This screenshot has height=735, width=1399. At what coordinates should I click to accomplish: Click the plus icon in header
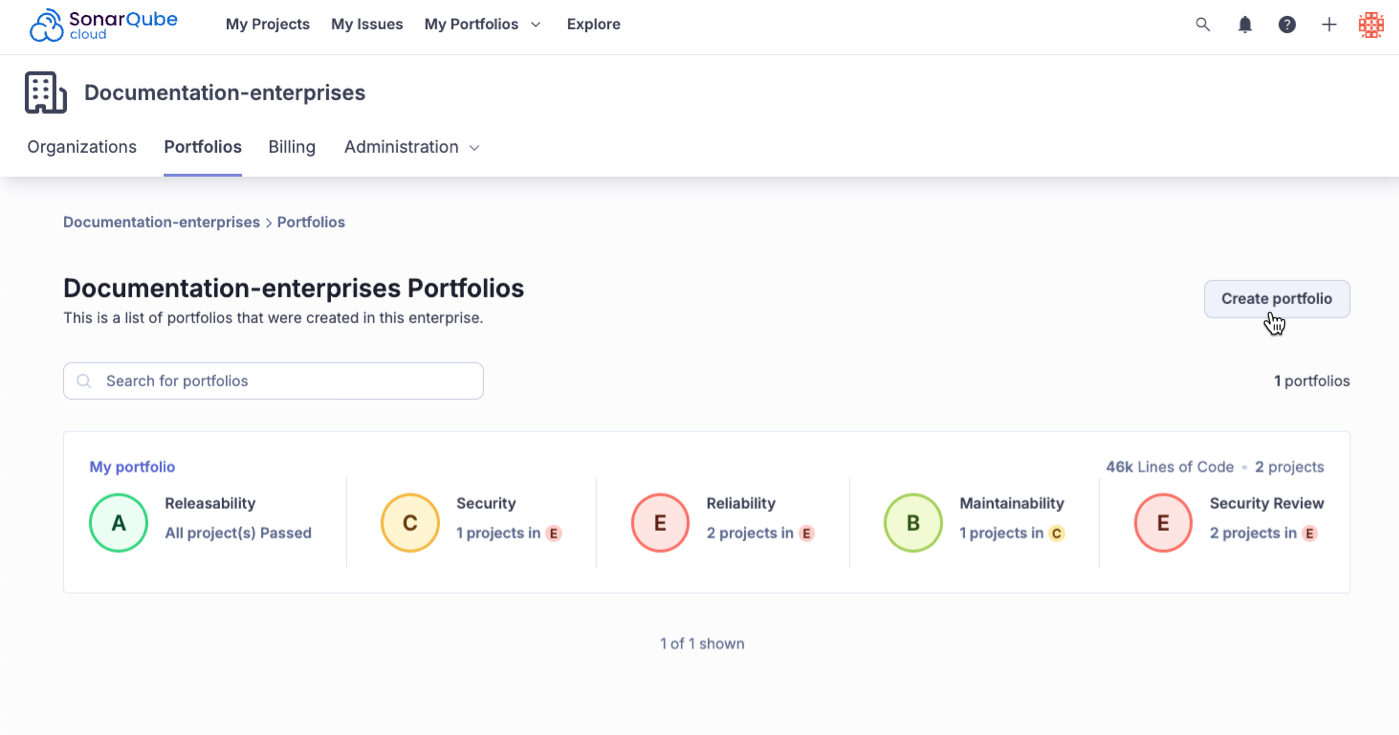click(x=1329, y=25)
